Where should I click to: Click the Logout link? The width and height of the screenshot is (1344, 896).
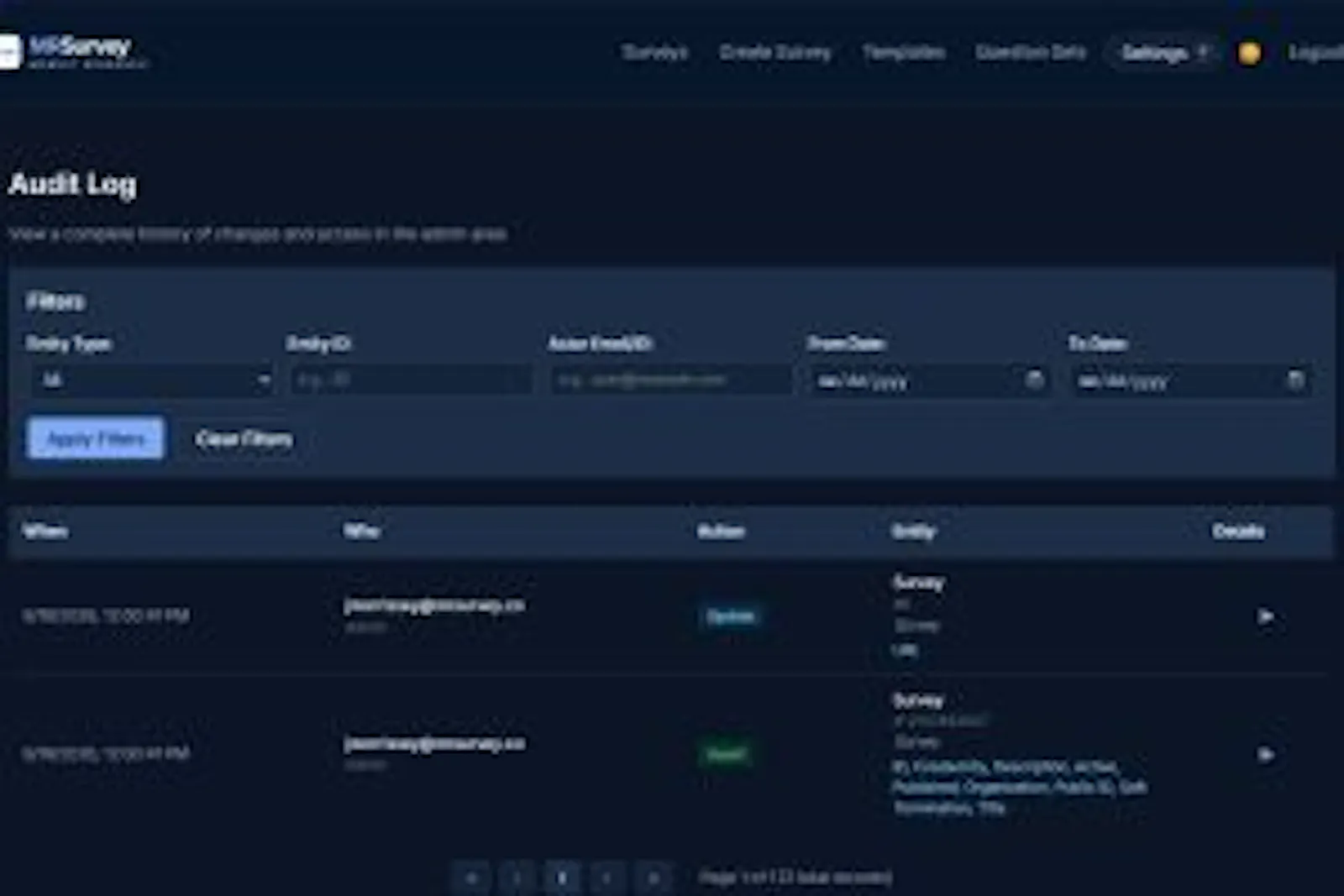click(1316, 53)
